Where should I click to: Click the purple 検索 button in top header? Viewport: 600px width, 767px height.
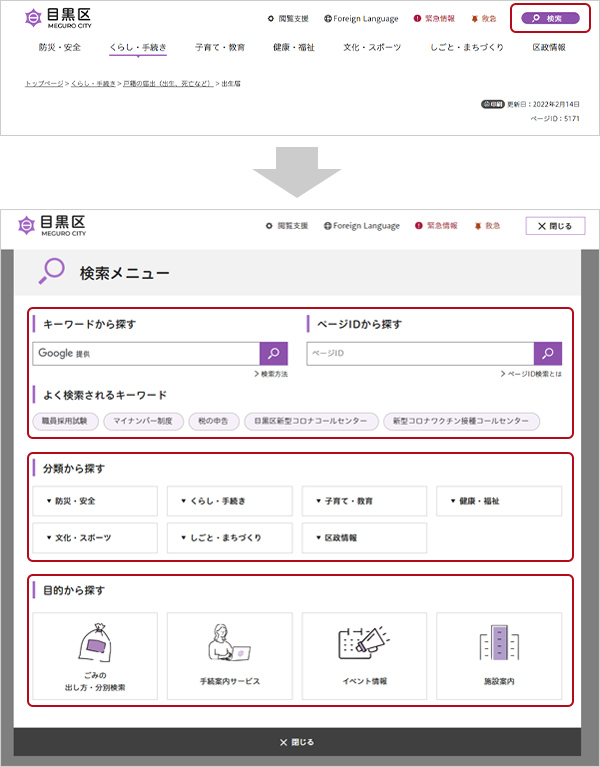[550, 18]
